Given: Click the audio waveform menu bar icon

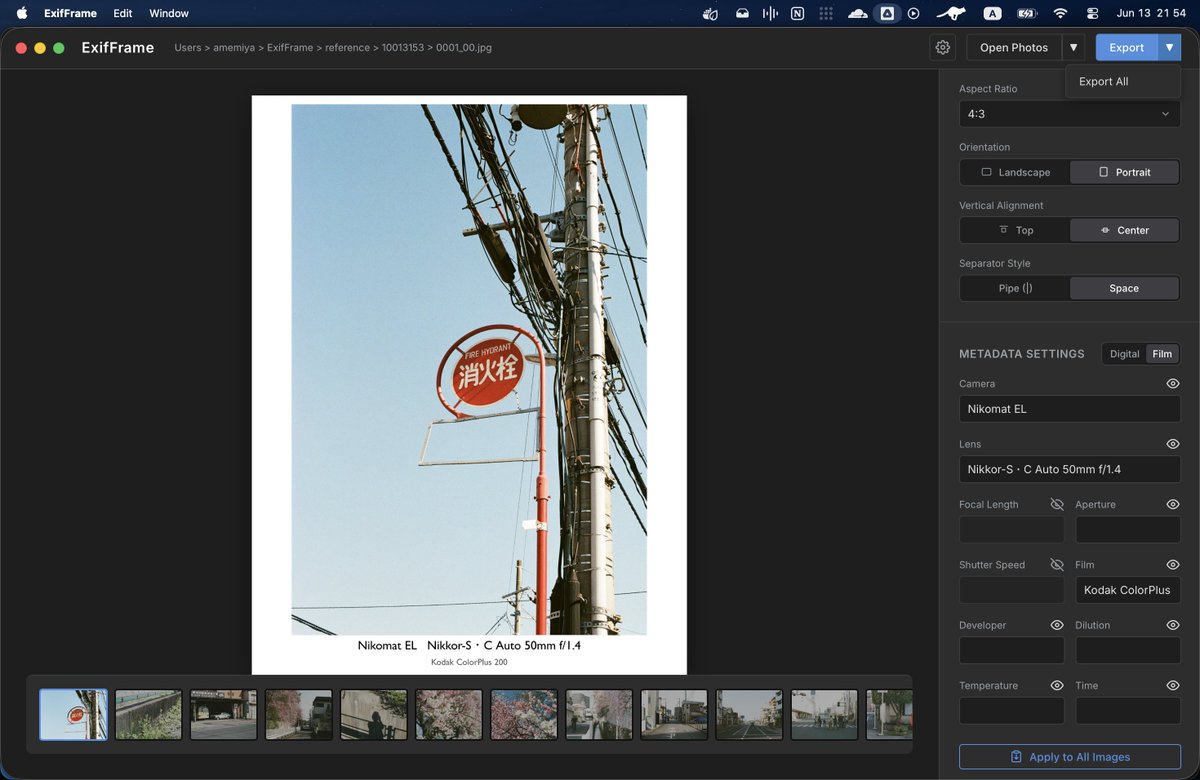Looking at the screenshot, I should (x=770, y=13).
